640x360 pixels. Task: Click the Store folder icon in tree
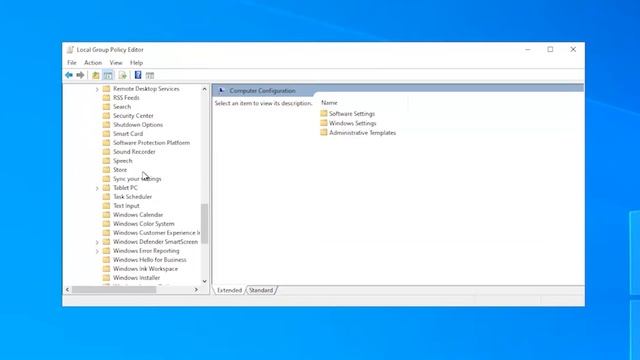(x=106, y=169)
